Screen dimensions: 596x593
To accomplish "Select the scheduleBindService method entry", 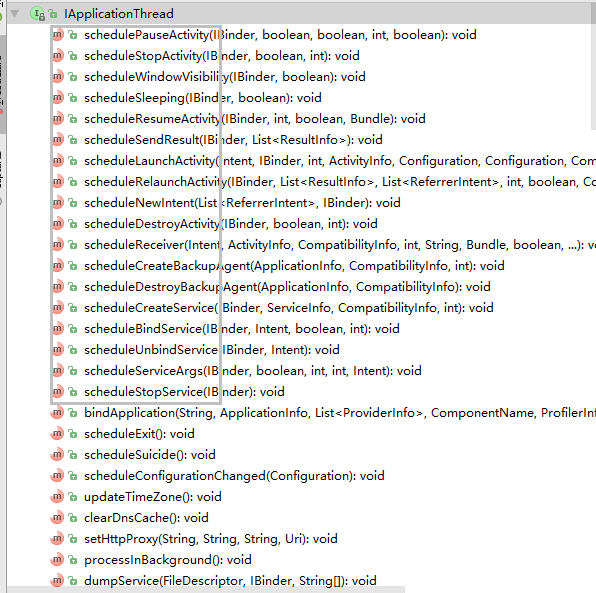I will [x=242, y=329].
